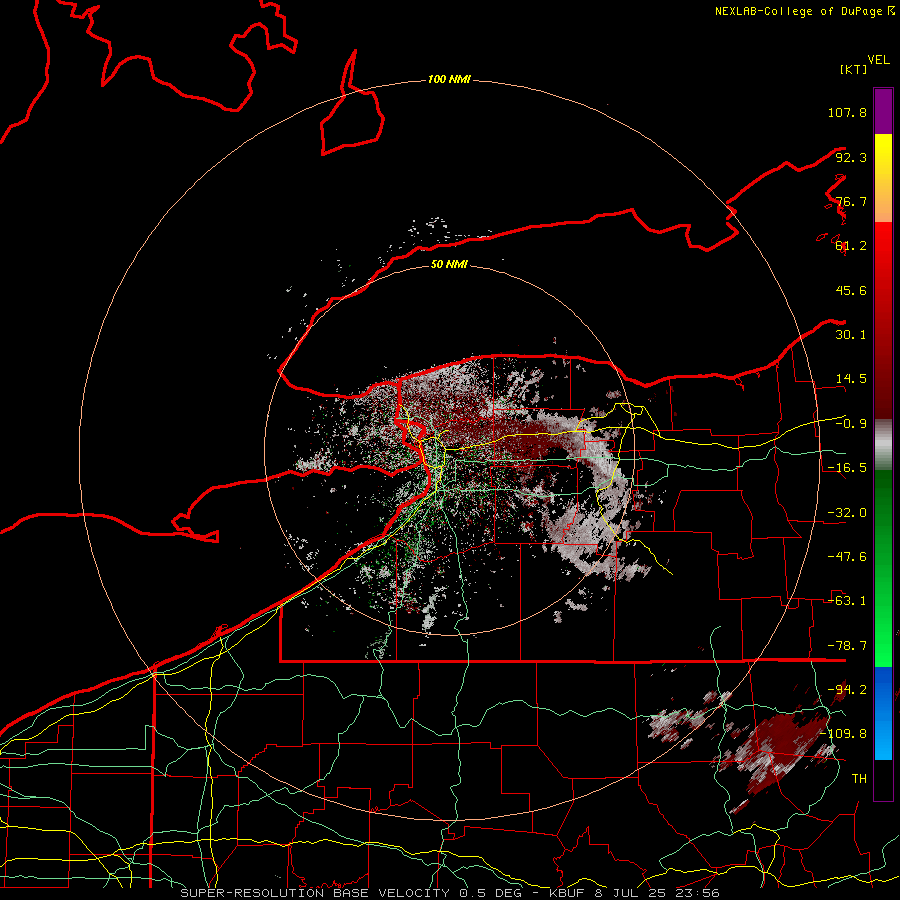The height and width of the screenshot is (900, 900).
Task: Click the VEL legend title
Action: coord(878,60)
